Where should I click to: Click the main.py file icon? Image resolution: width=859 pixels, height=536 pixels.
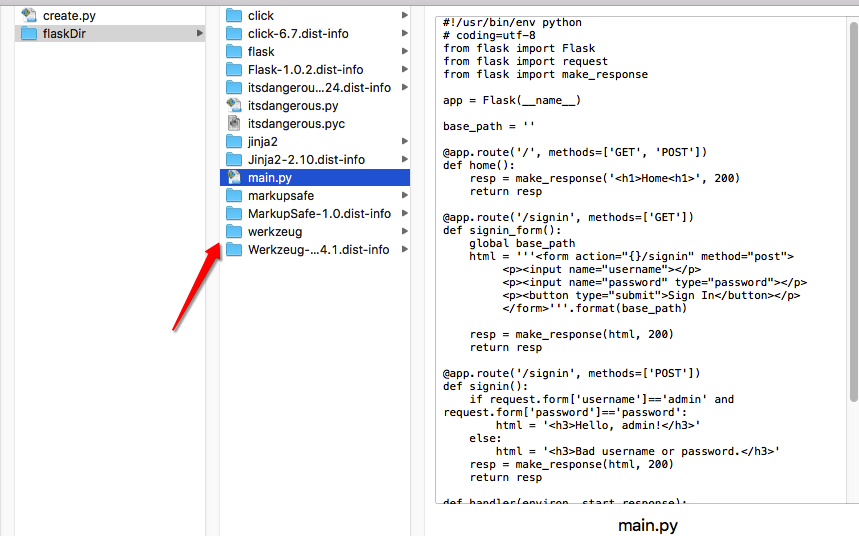(234, 178)
